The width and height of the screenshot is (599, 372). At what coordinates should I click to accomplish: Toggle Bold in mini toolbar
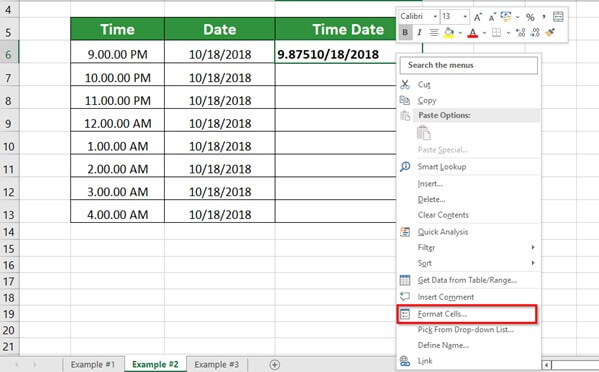[x=405, y=33]
